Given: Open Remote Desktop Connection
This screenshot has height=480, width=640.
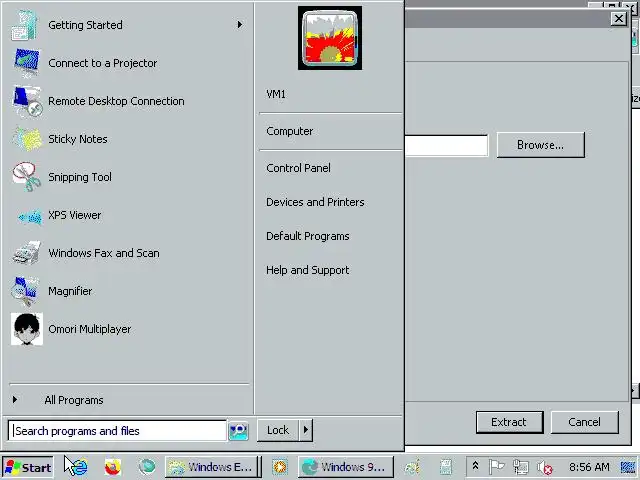Looking at the screenshot, I should point(116,101).
